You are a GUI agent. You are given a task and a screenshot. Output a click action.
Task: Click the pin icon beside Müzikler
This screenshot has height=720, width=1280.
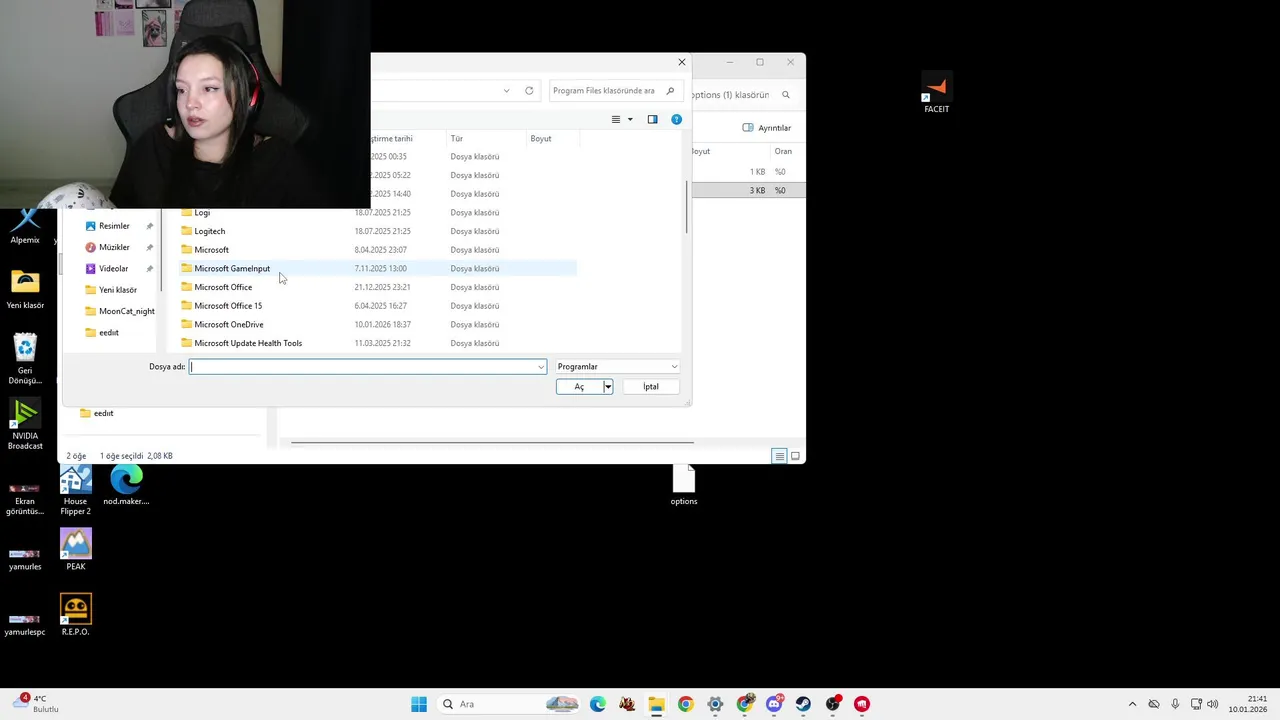[x=150, y=247]
